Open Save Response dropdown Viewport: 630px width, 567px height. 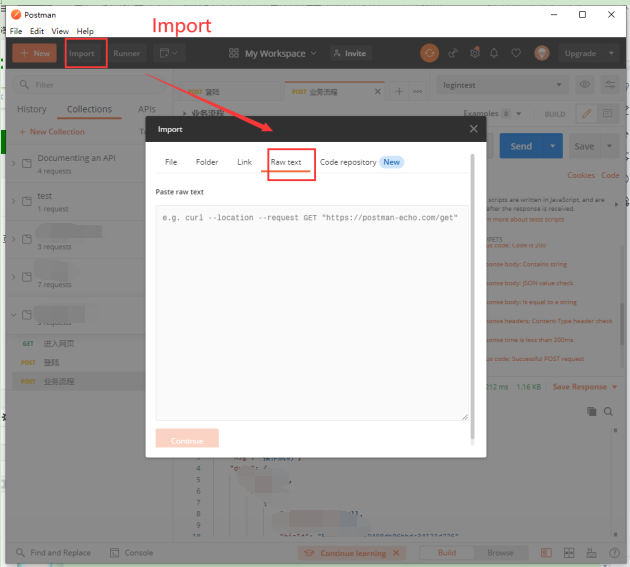tap(585, 387)
